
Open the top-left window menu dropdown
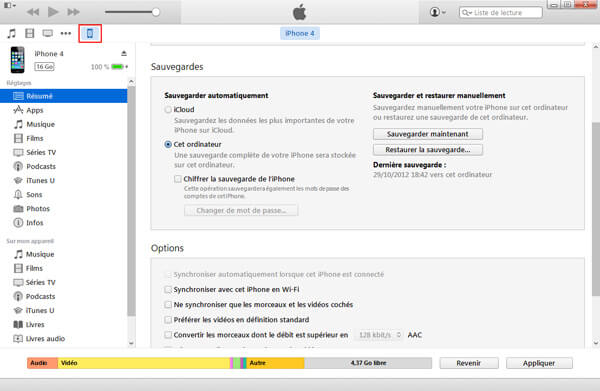click(x=10, y=5)
